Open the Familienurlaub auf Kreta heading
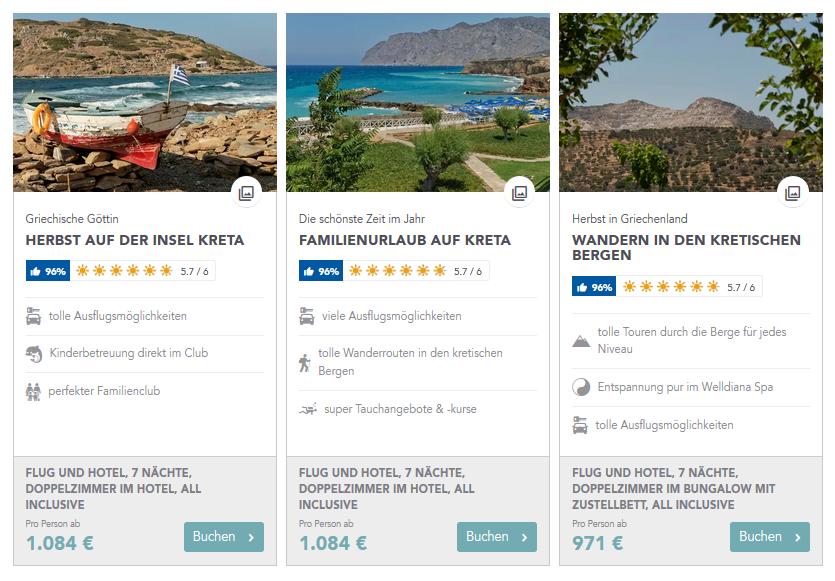The image size is (835, 581). point(405,240)
